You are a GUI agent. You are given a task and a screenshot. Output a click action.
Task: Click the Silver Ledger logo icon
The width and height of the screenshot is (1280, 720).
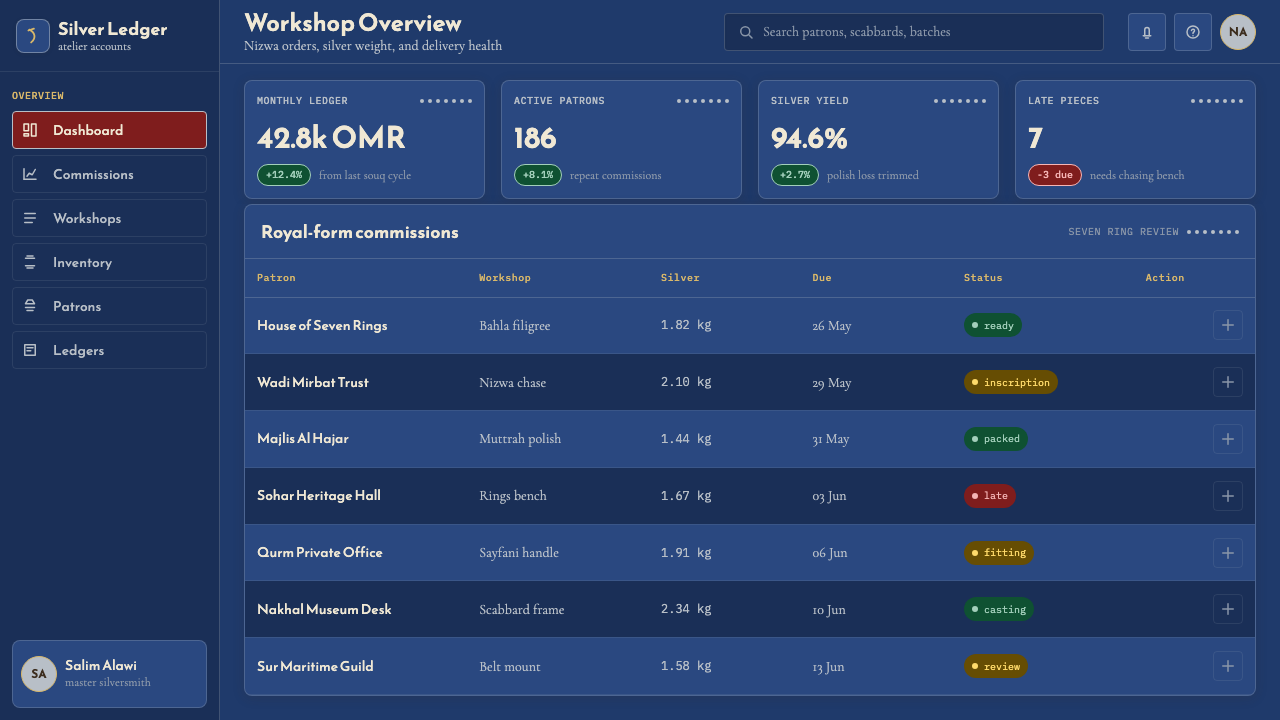pyautogui.click(x=33, y=36)
